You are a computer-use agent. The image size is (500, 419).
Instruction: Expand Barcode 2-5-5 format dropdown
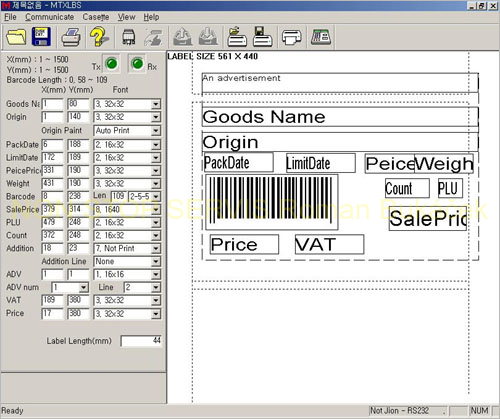pos(156,196)
